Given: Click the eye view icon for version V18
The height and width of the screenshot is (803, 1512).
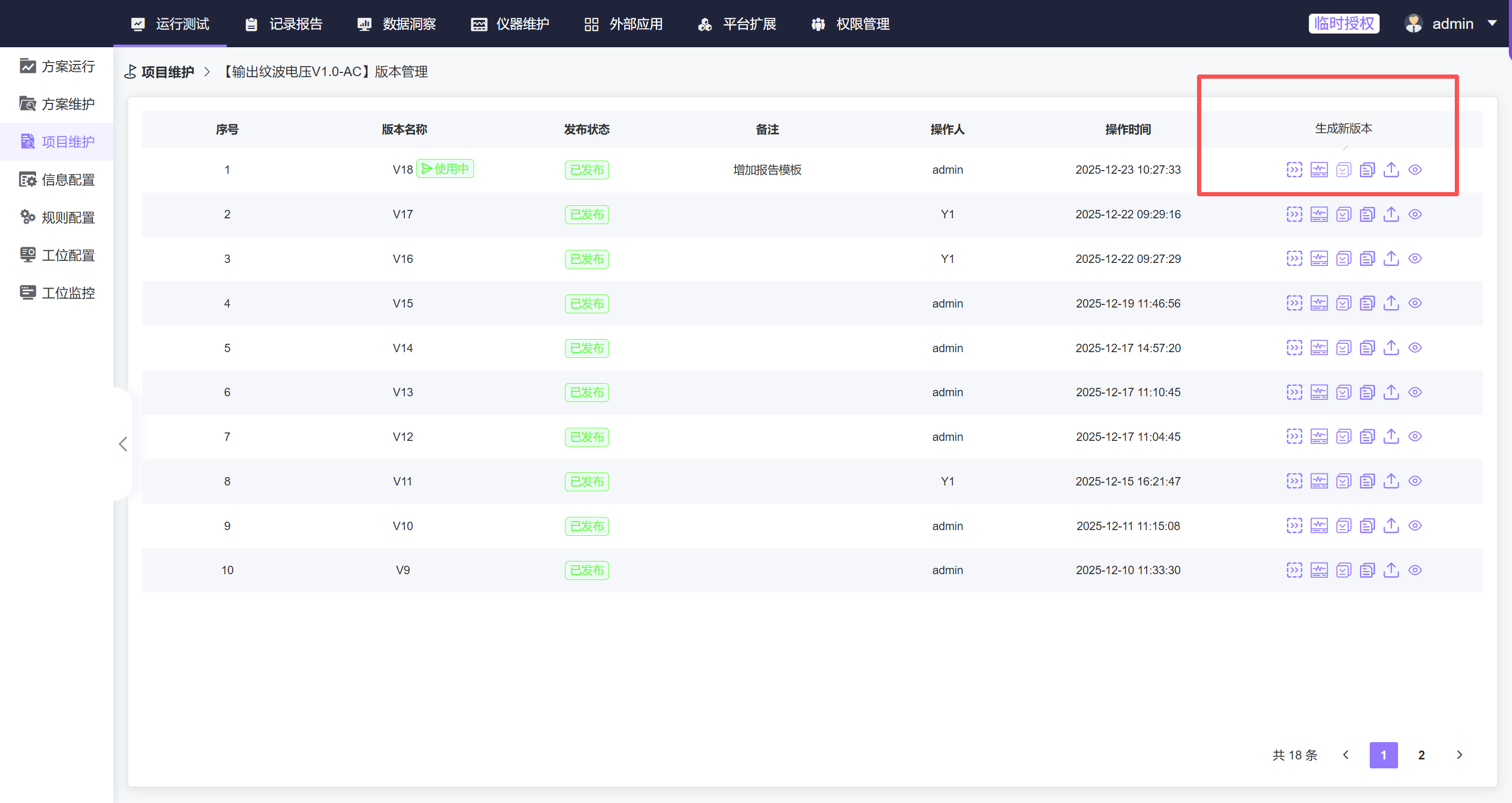Looking at the screenshot, I should click(1415, 170).
